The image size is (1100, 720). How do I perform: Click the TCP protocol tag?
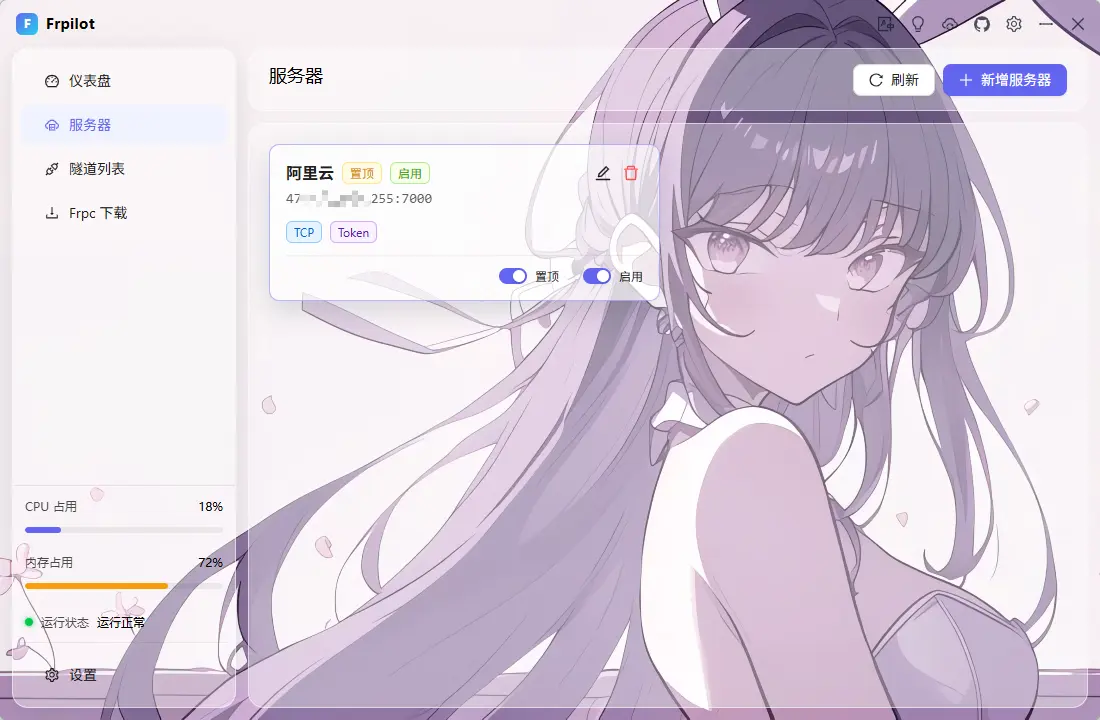tap(304, 232)
